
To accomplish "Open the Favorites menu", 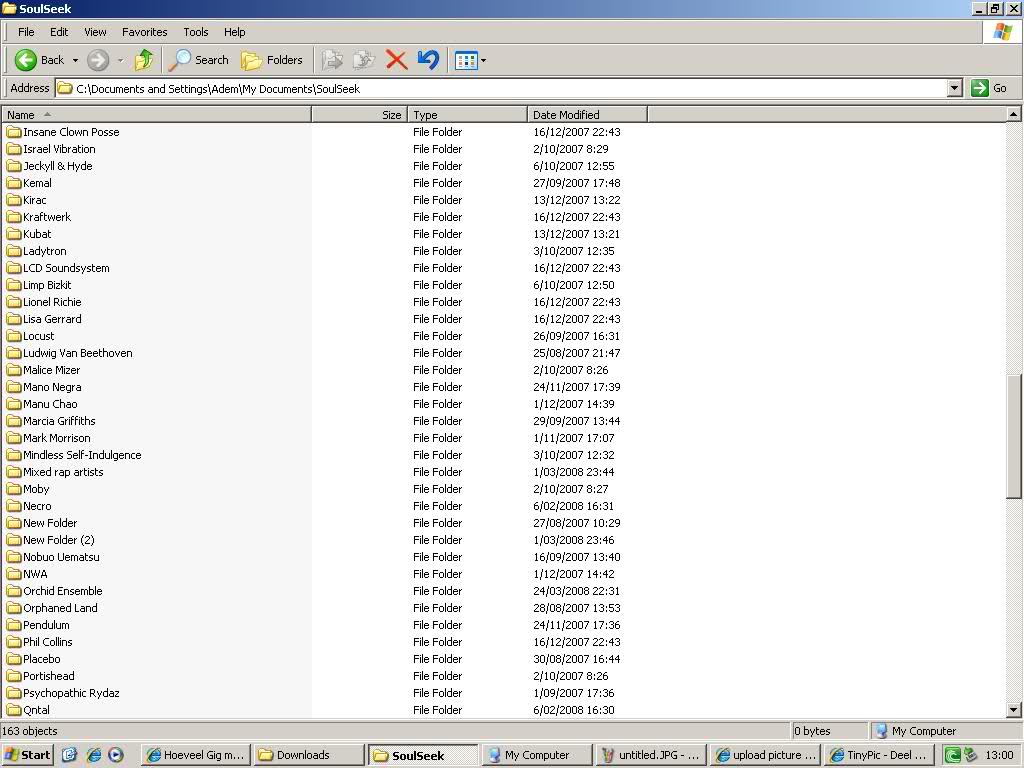I will (145, 32).
